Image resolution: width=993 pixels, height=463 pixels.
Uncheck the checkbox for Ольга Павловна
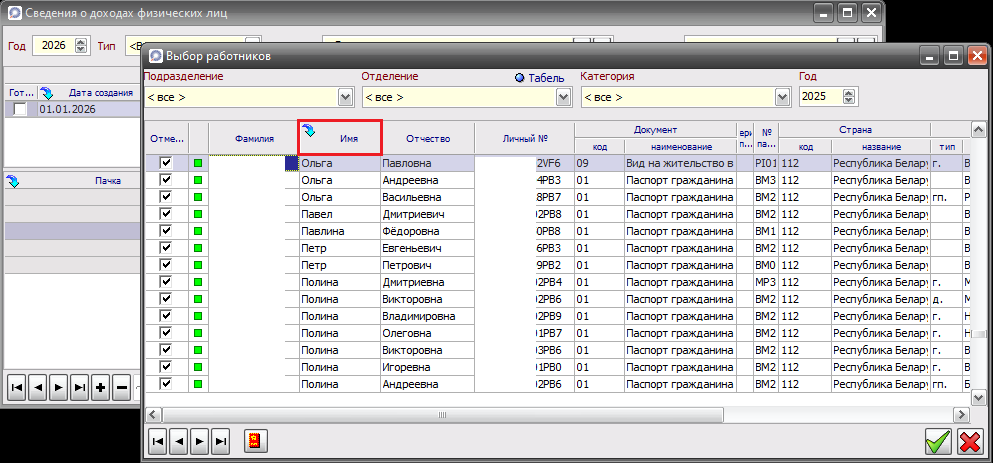coord(166,163)
